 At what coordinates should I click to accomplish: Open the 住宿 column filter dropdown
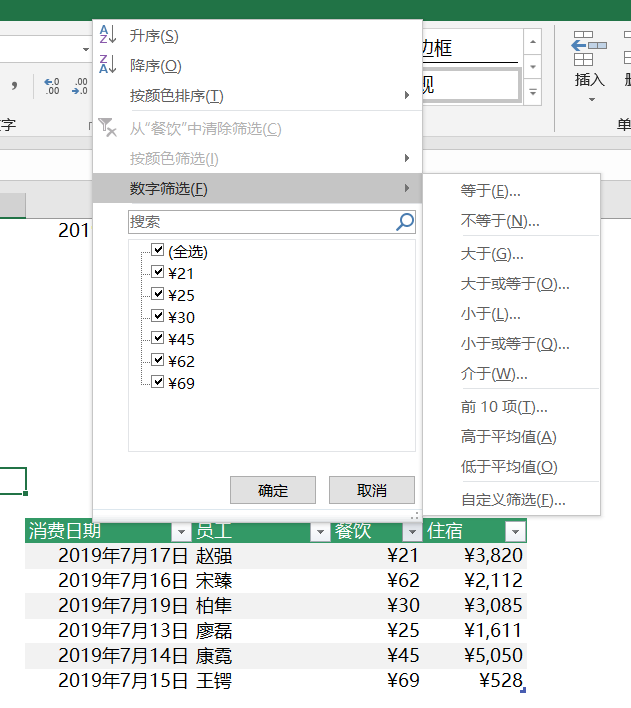tap(514, 532)
